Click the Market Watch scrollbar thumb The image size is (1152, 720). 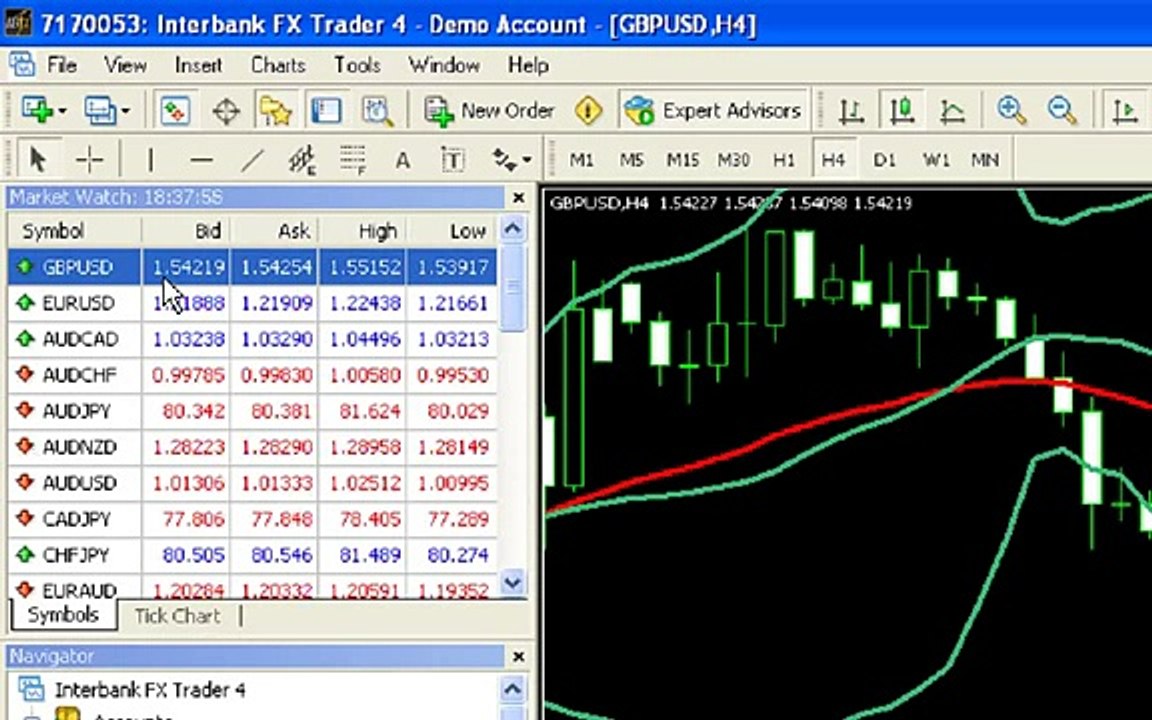(513, 287)
